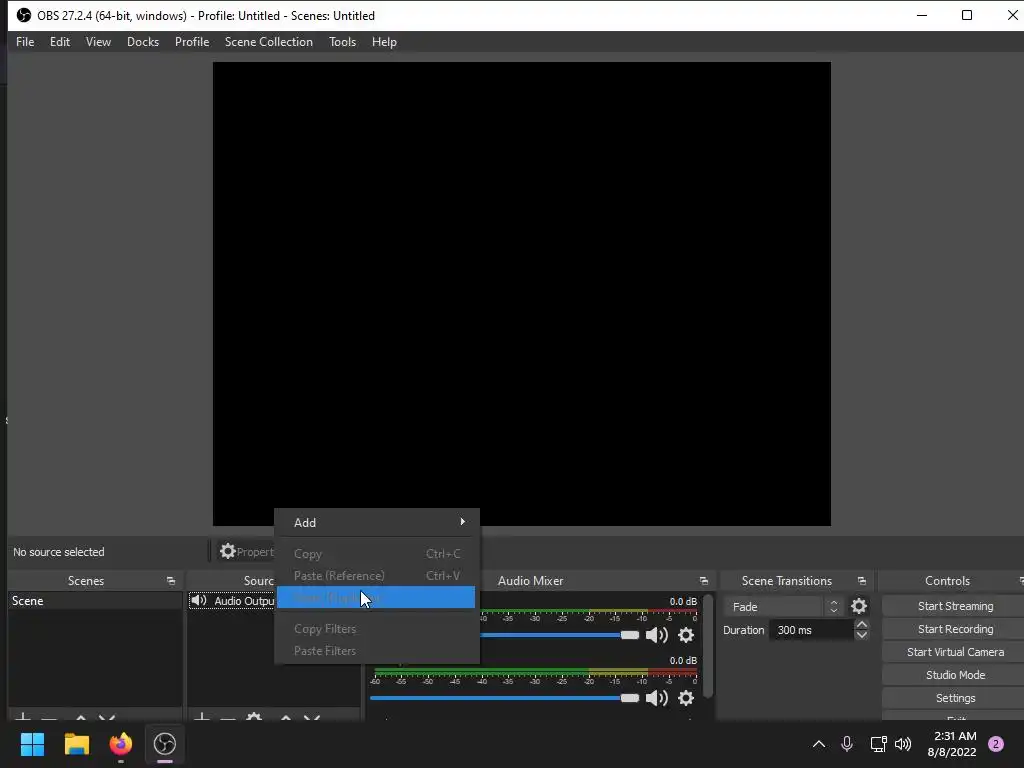Pop out the Audio Mixer dock

pos(703,581)
